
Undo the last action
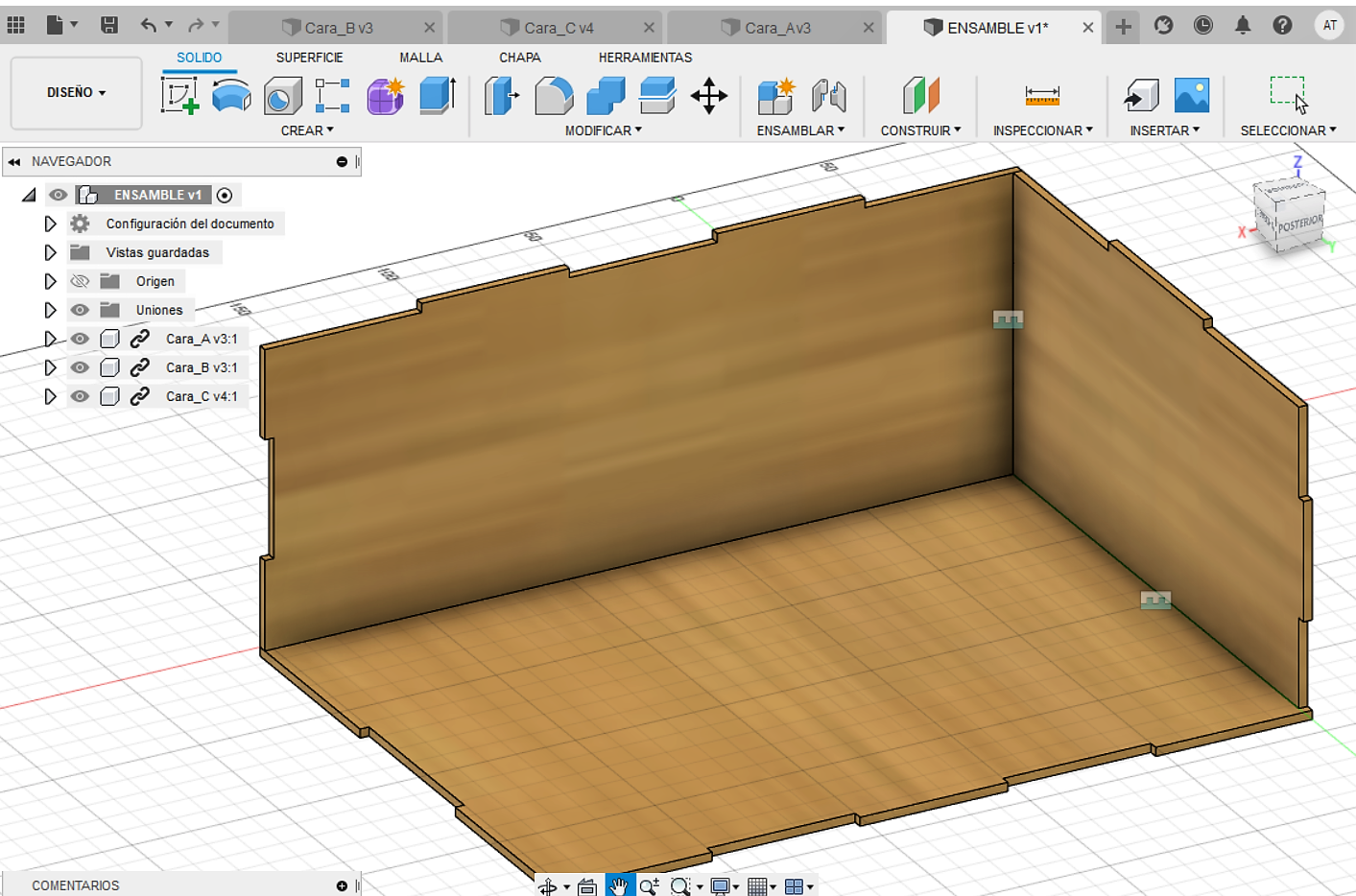pos(148,25)
